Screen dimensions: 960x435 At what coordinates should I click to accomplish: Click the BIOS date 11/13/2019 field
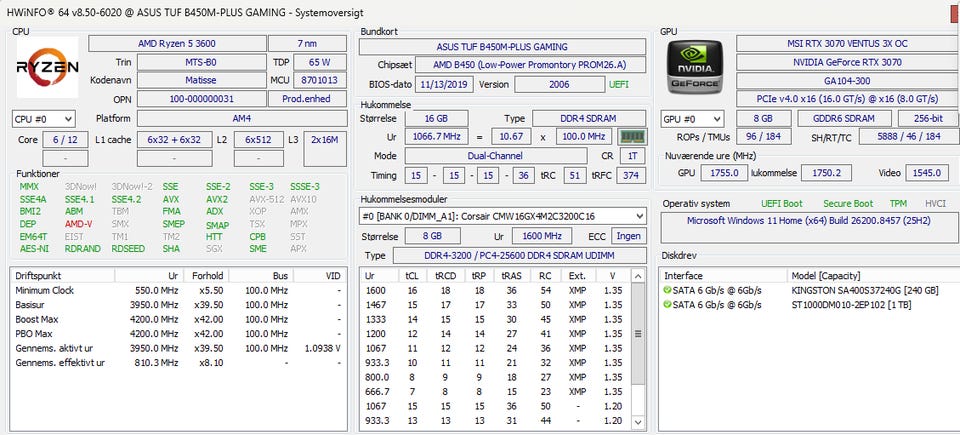tap(444, 85)
